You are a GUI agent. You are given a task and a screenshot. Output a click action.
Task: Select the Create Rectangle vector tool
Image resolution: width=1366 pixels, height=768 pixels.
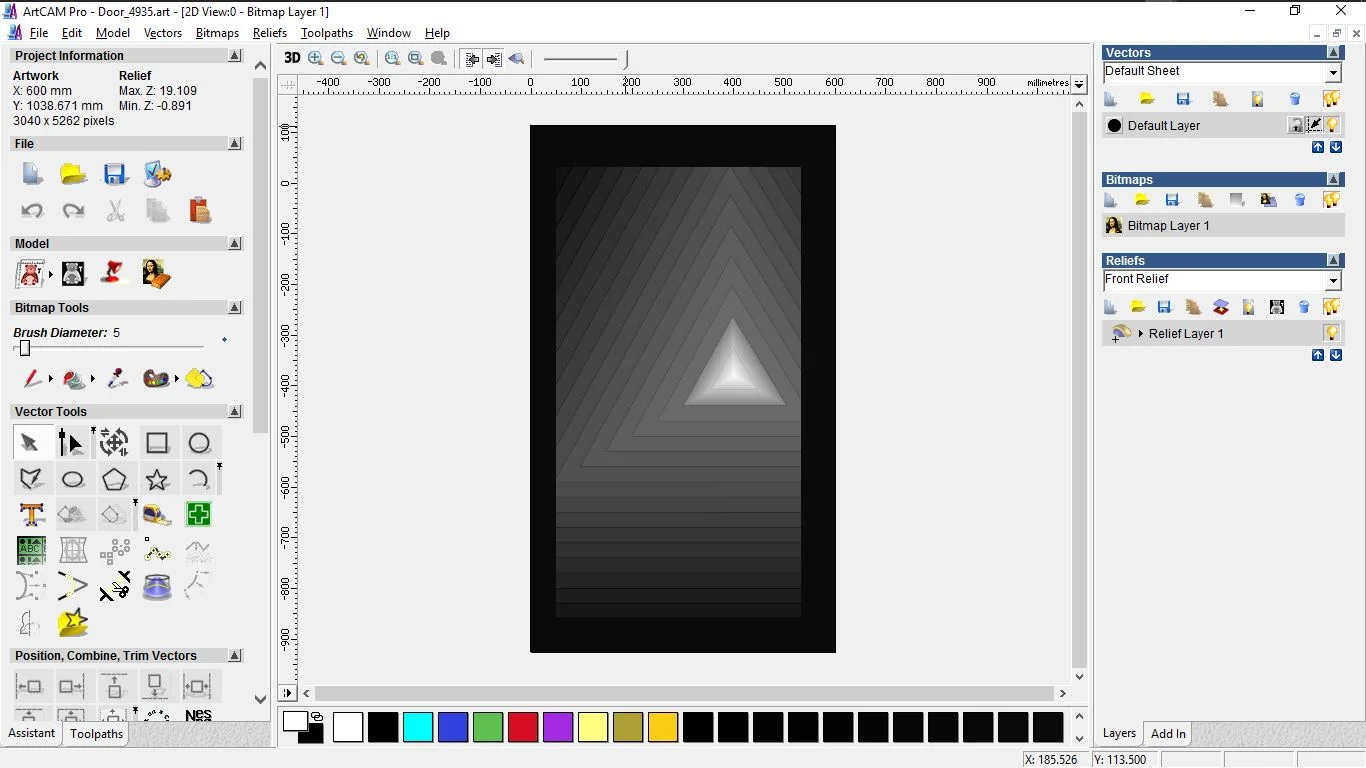[157, 443]
